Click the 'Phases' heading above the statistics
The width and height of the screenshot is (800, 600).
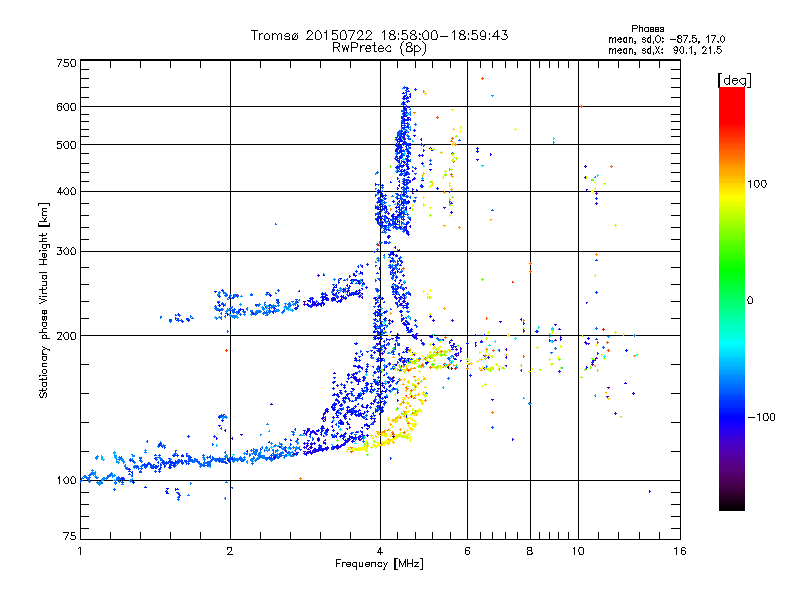(x=647, y=29)
